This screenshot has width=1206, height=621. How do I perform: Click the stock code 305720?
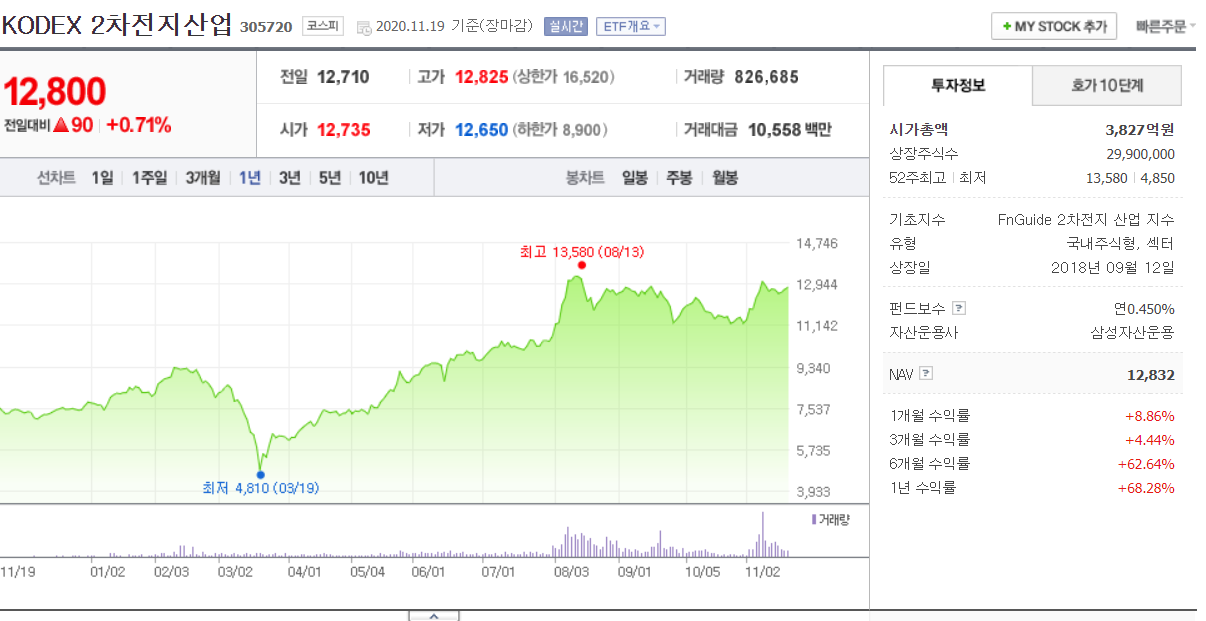coord(266,27)
